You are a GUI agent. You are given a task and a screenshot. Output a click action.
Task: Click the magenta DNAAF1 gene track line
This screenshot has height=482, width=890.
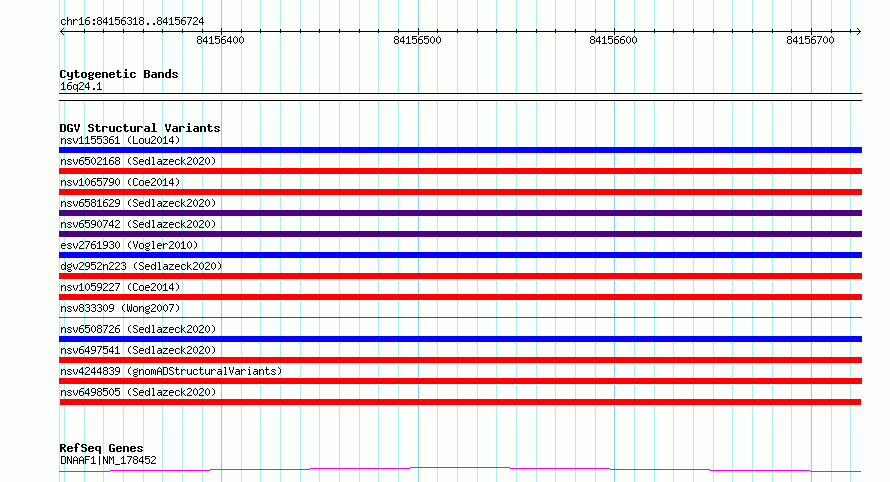coord(460,469)
